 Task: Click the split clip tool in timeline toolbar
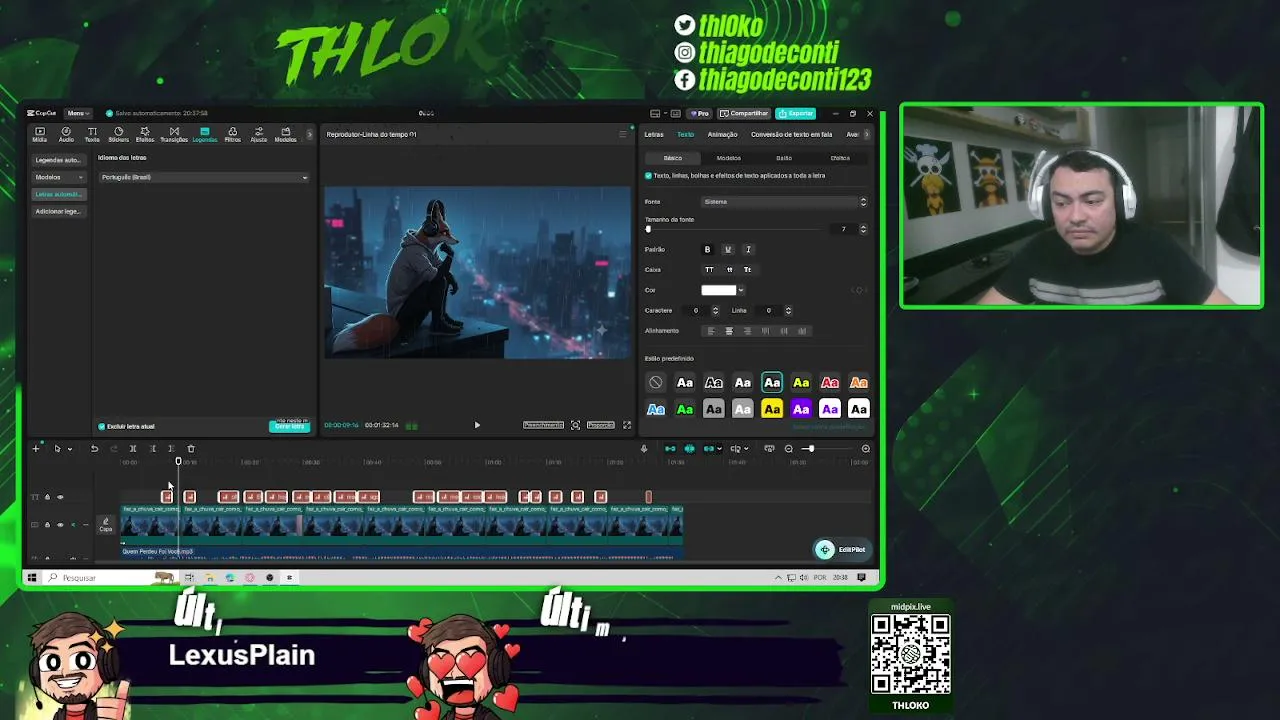tap(132, 449)
